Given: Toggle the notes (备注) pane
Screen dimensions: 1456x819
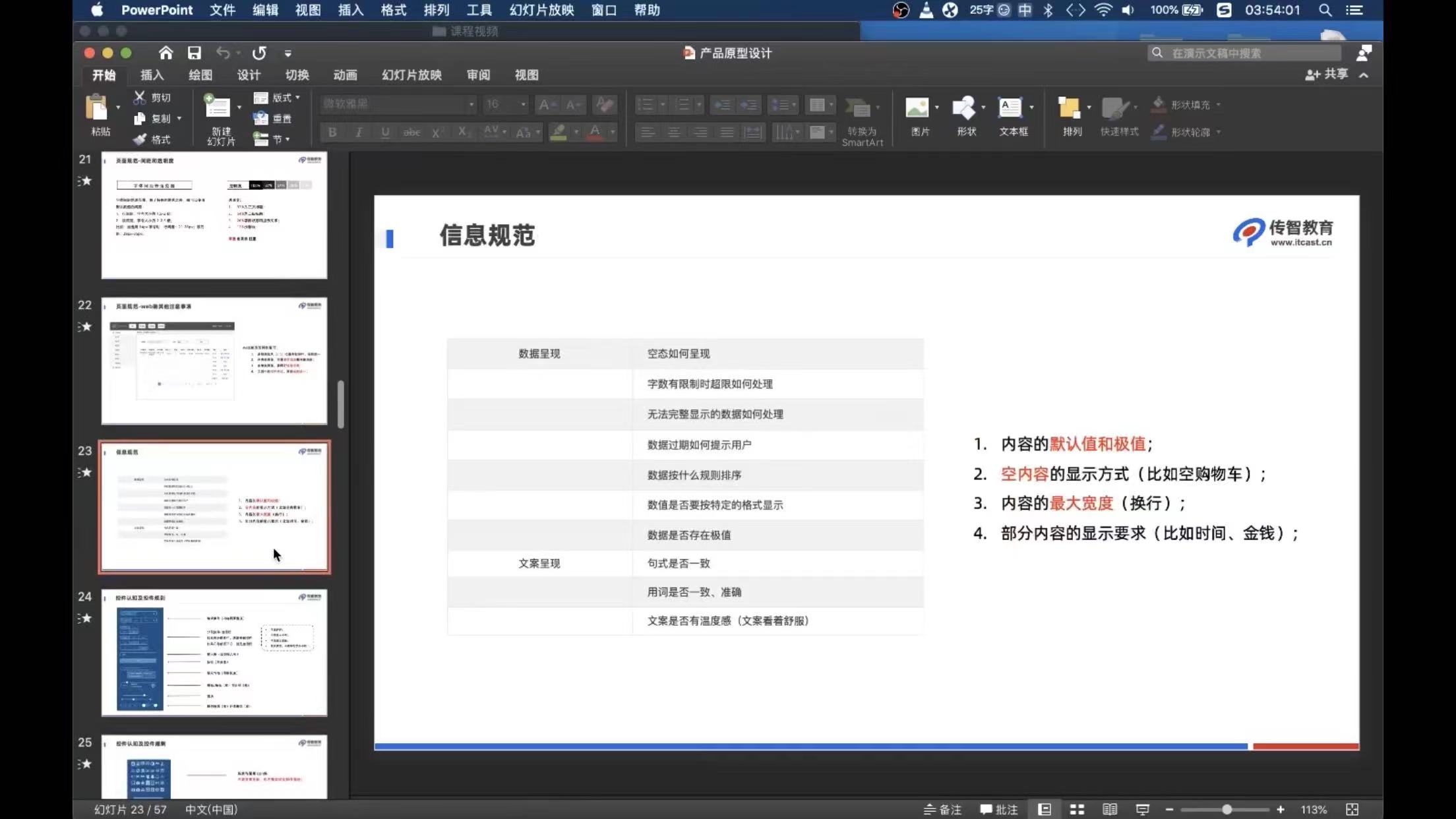Looking at the screenshot, I should pyautogui.click(x=943, y=809).
